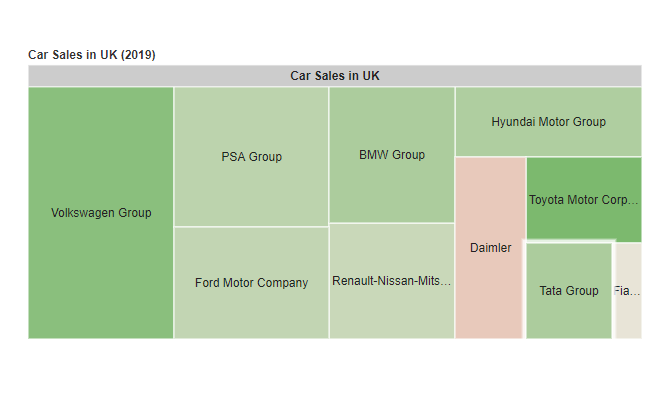Image resolution: width=672 pixels, height=413 pixels.
Task: Click the Hyundai Motor Group tile
Action: (548, 122)
